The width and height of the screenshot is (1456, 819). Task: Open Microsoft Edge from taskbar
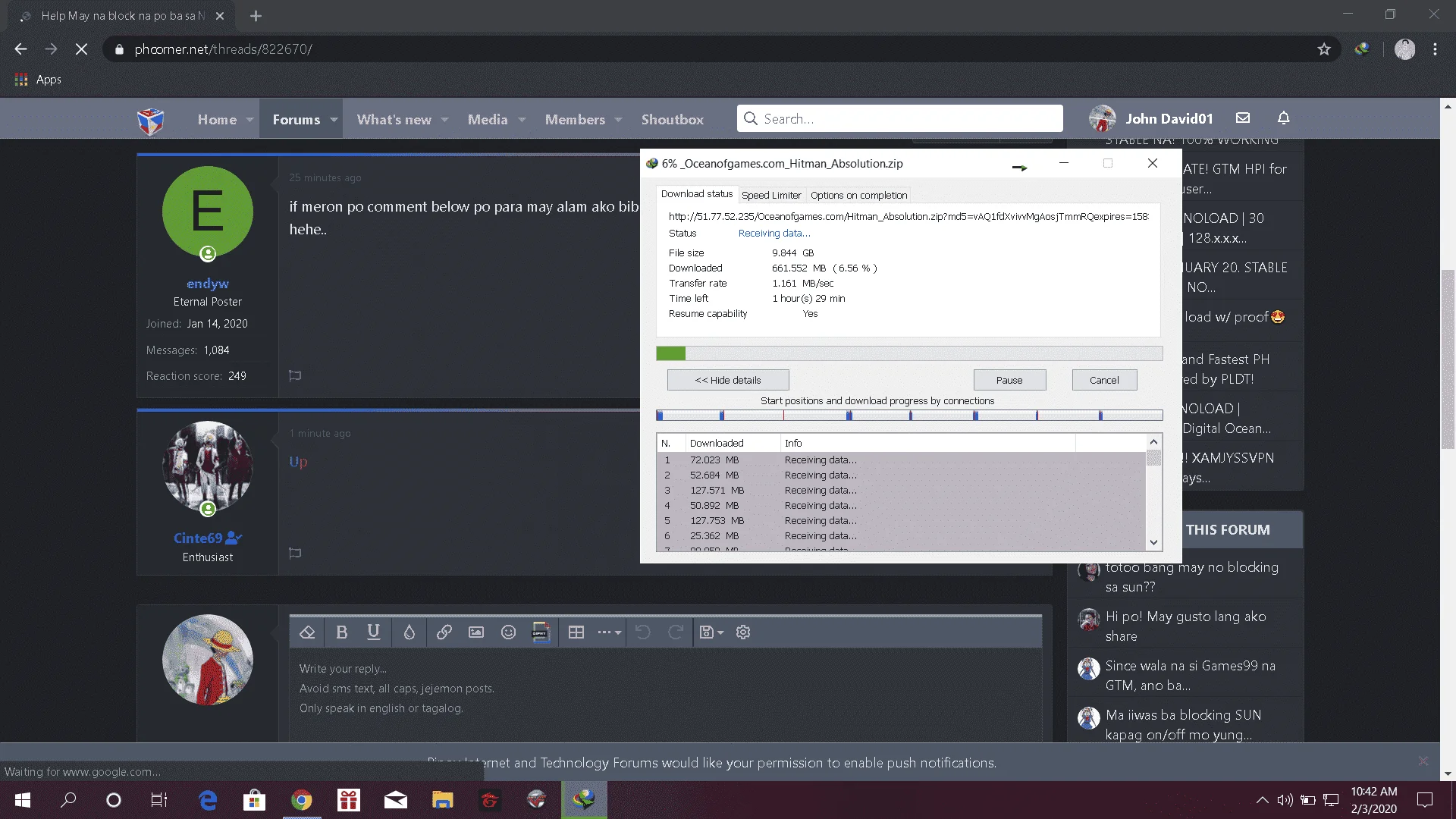coord(207,800)
